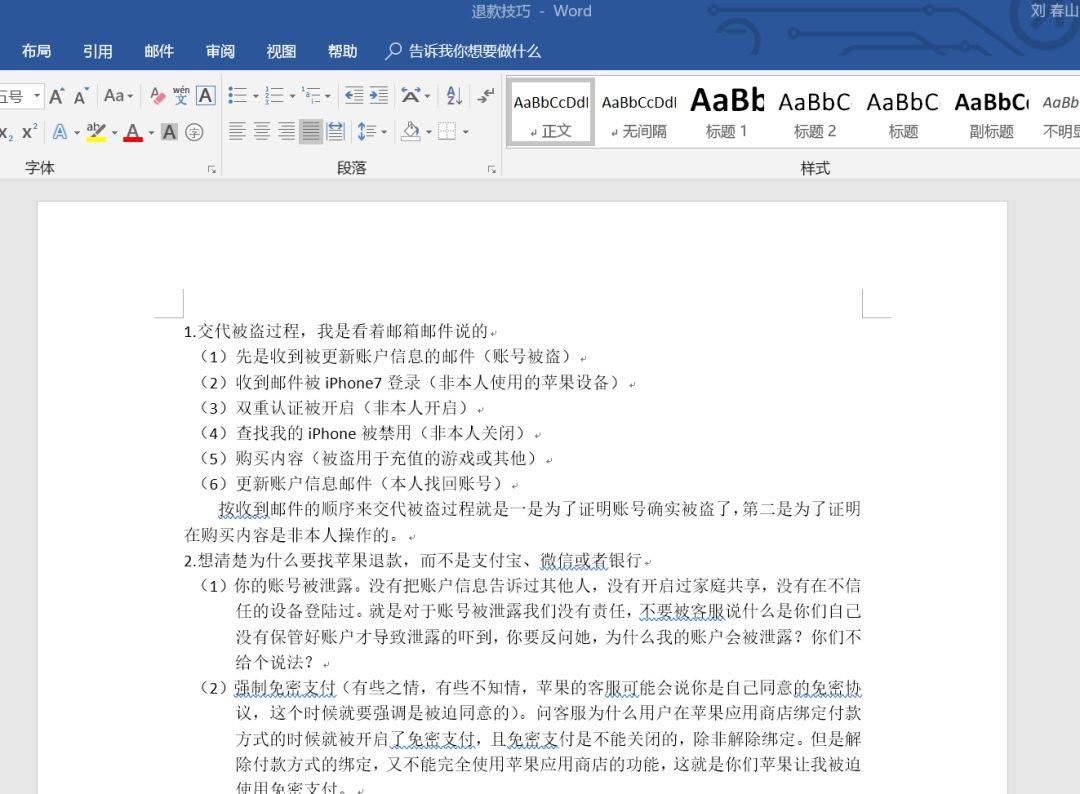Click the phonetic guide (wén) icon
This screenshot has height=794, width=1080.
(181, 96)
